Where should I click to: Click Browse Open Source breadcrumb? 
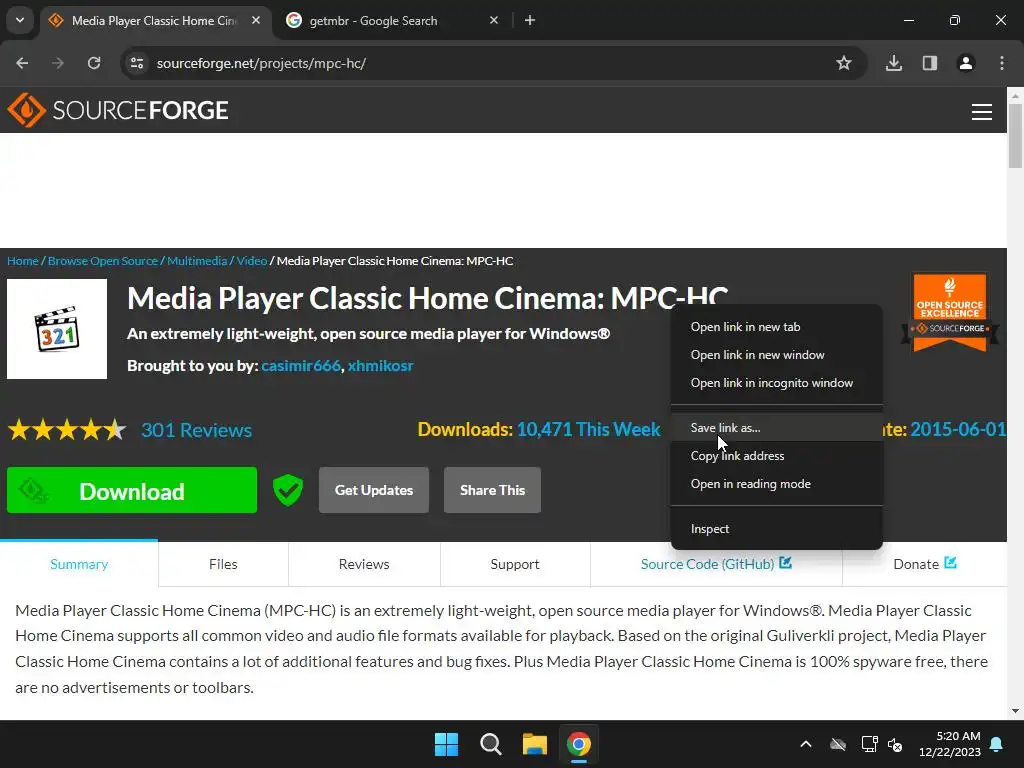click(x=103, y=261)
